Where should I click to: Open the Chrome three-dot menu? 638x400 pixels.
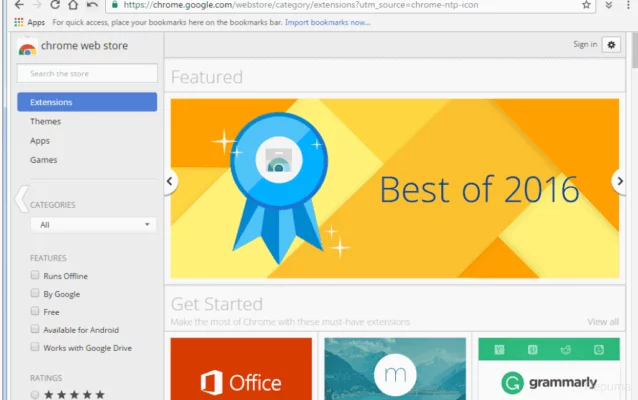628,5
